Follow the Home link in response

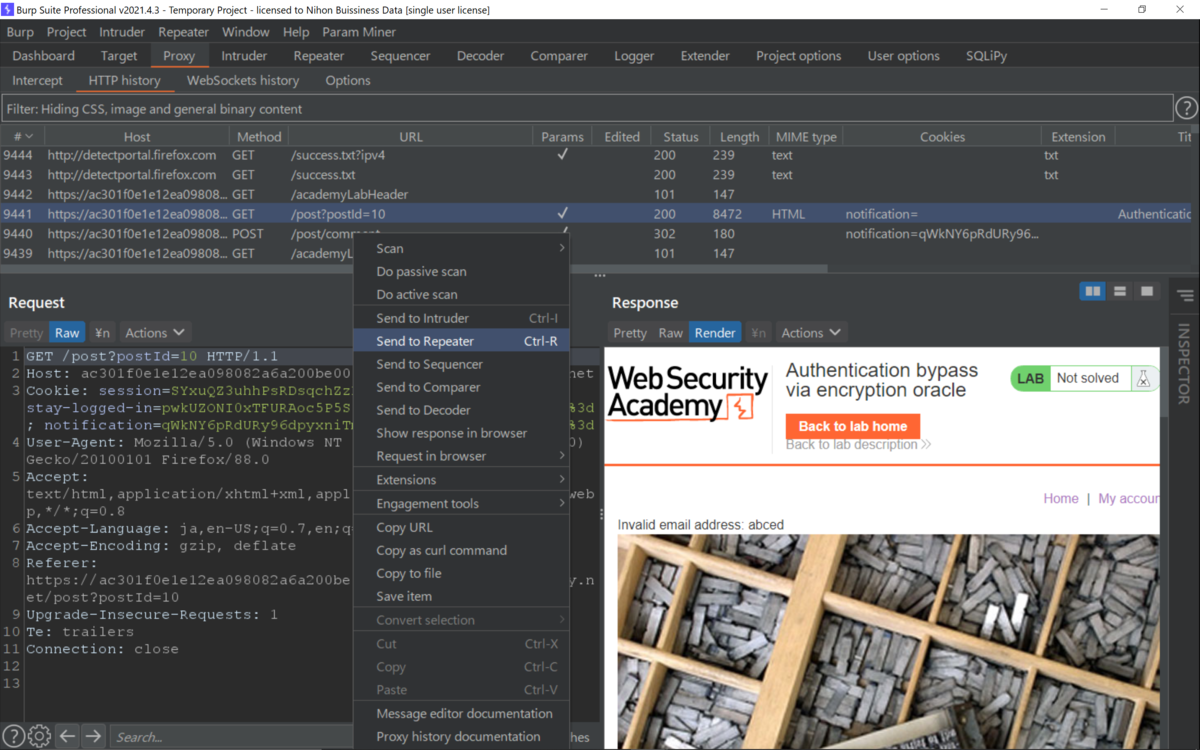(1061, 498)
